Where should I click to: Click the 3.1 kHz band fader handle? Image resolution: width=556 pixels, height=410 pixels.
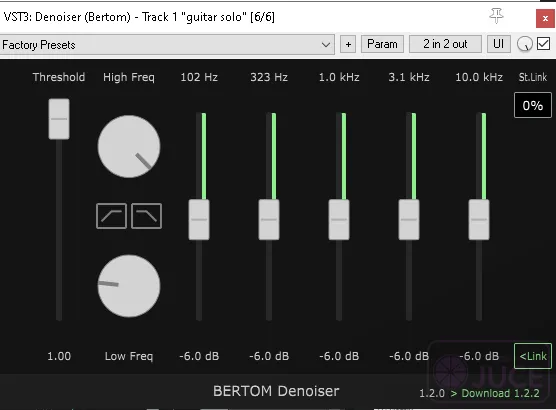click(409, 220)
